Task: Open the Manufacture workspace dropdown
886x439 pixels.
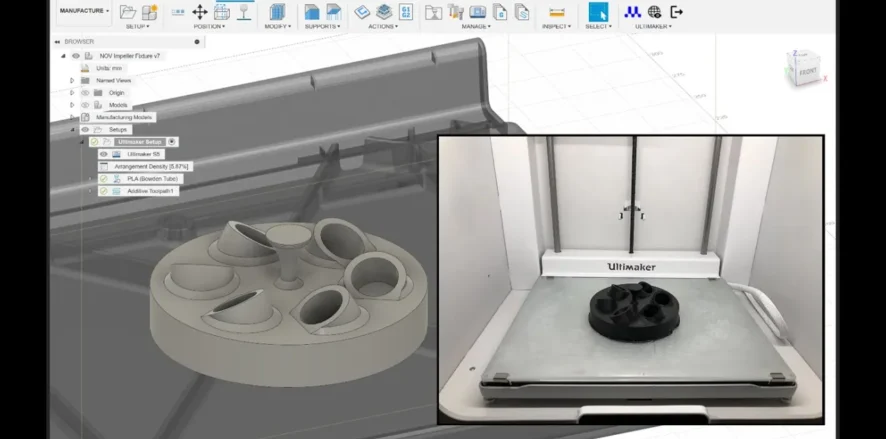Action: [x=83, y=11]
